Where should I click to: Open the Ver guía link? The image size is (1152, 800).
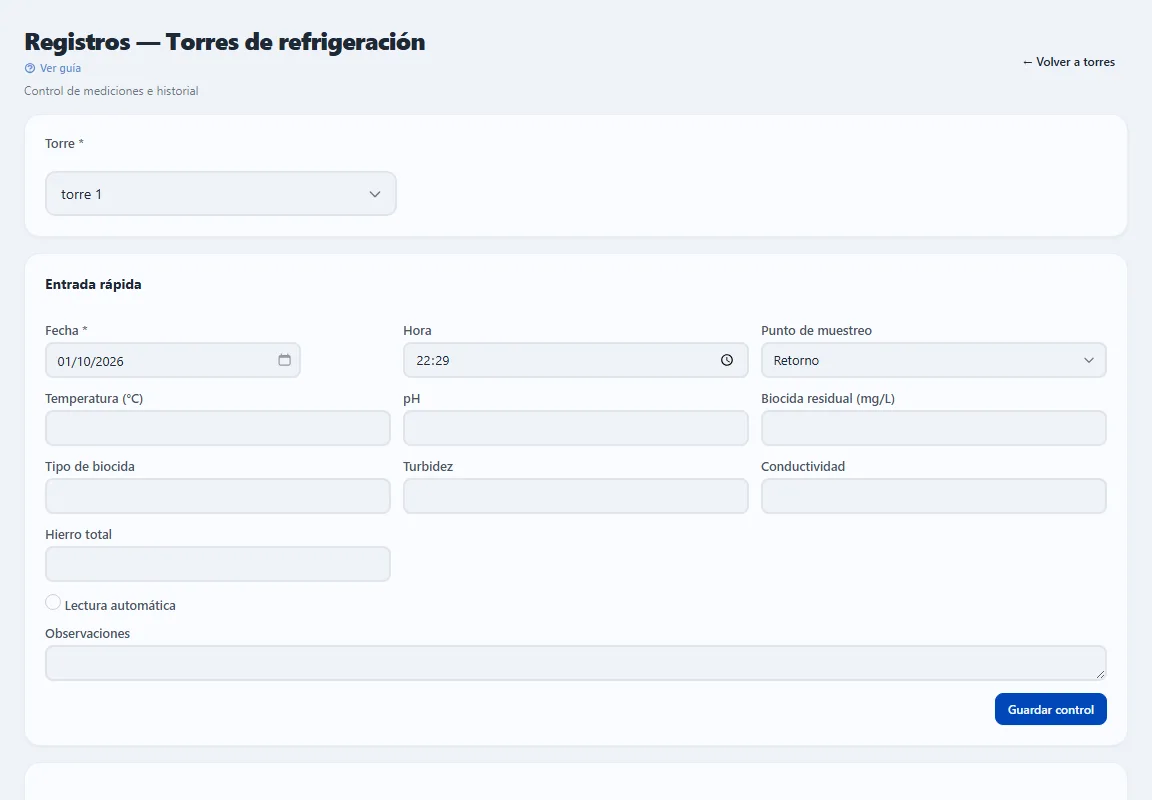click(x=60, y=68)
